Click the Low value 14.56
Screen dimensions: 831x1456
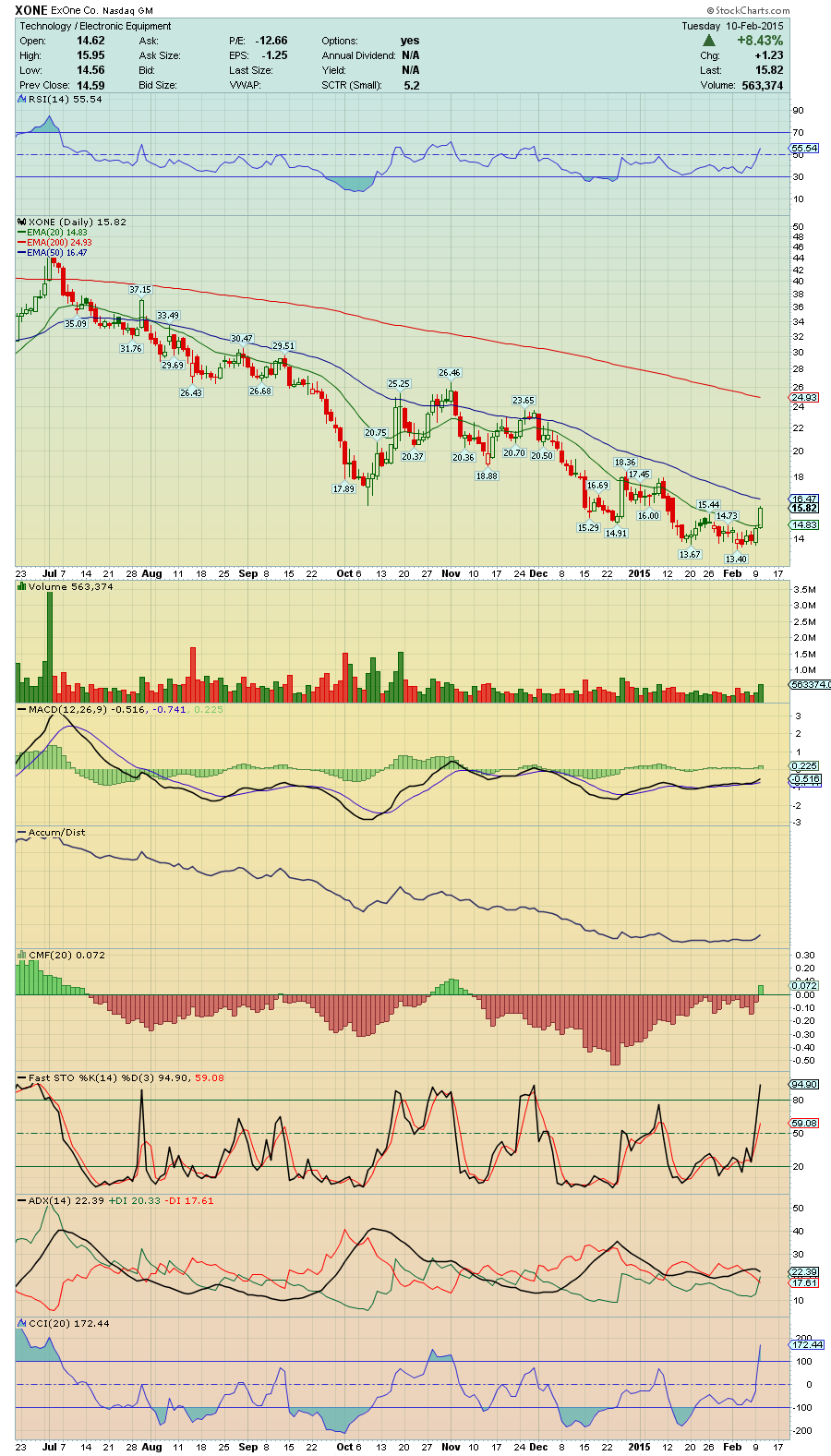point(90,70)
